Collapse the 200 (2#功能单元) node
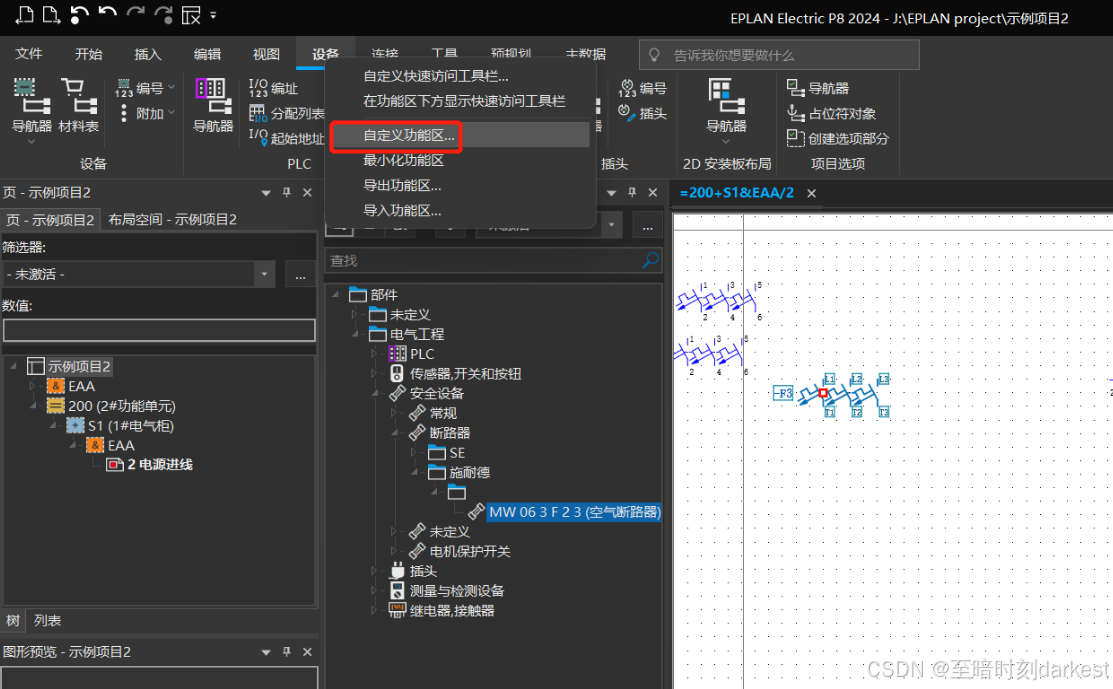Screen dimensions: 1113x689 click(x=33, y=406)
